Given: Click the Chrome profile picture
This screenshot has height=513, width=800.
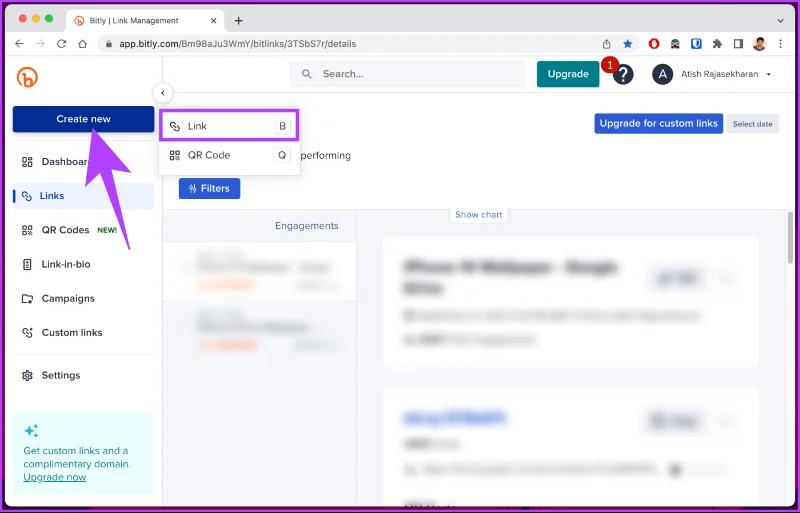Looking at the screenshot, I should pyautogui.click(x=760, y=44).
